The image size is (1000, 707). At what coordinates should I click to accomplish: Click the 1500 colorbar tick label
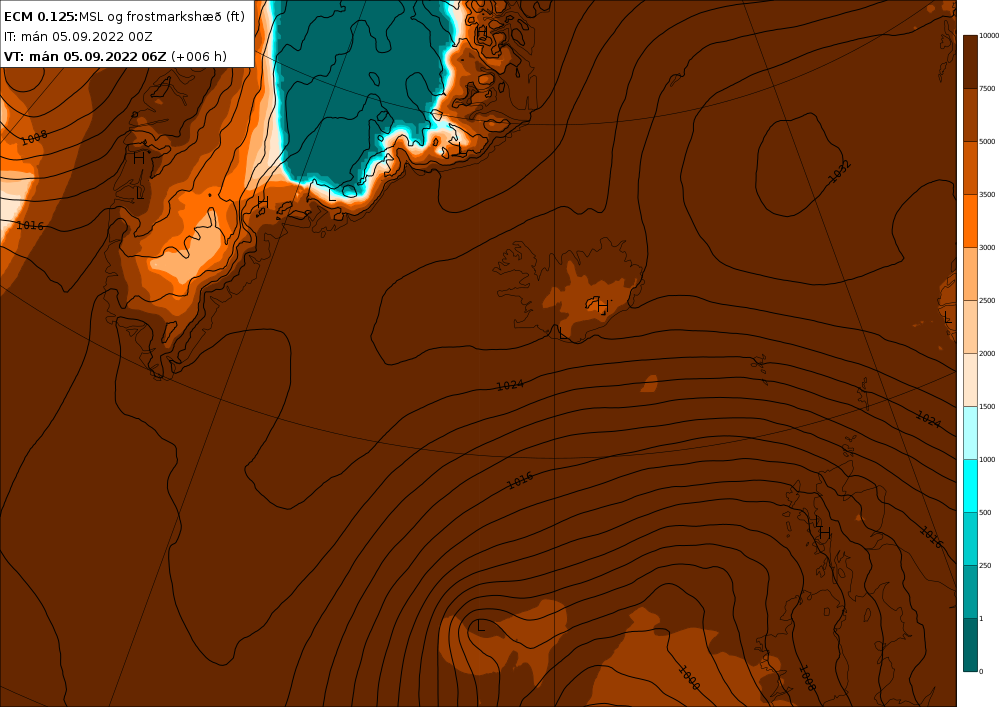click(x=987, y=406)
